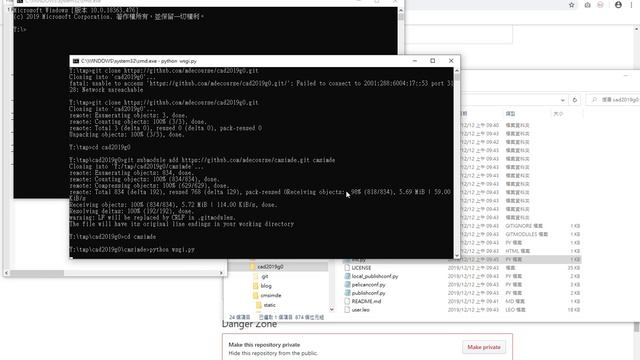Select the cad2019g0 folder in Explorer tree

click(270, 267)
